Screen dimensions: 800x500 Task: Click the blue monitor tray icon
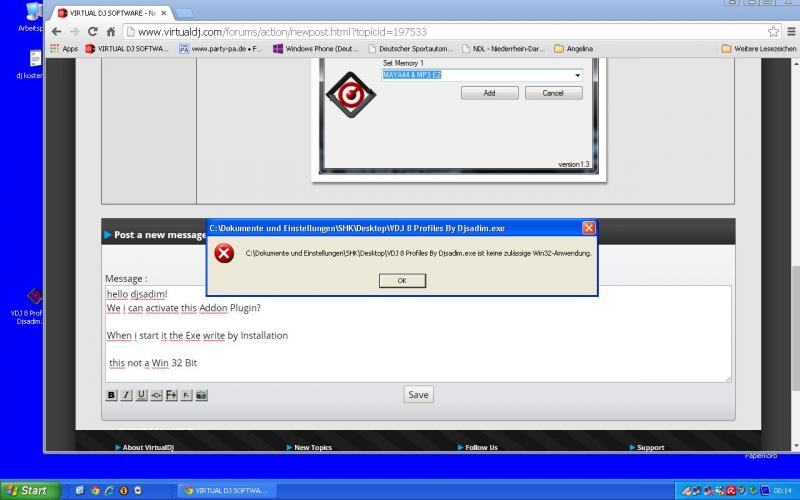[x=765, y=491]
